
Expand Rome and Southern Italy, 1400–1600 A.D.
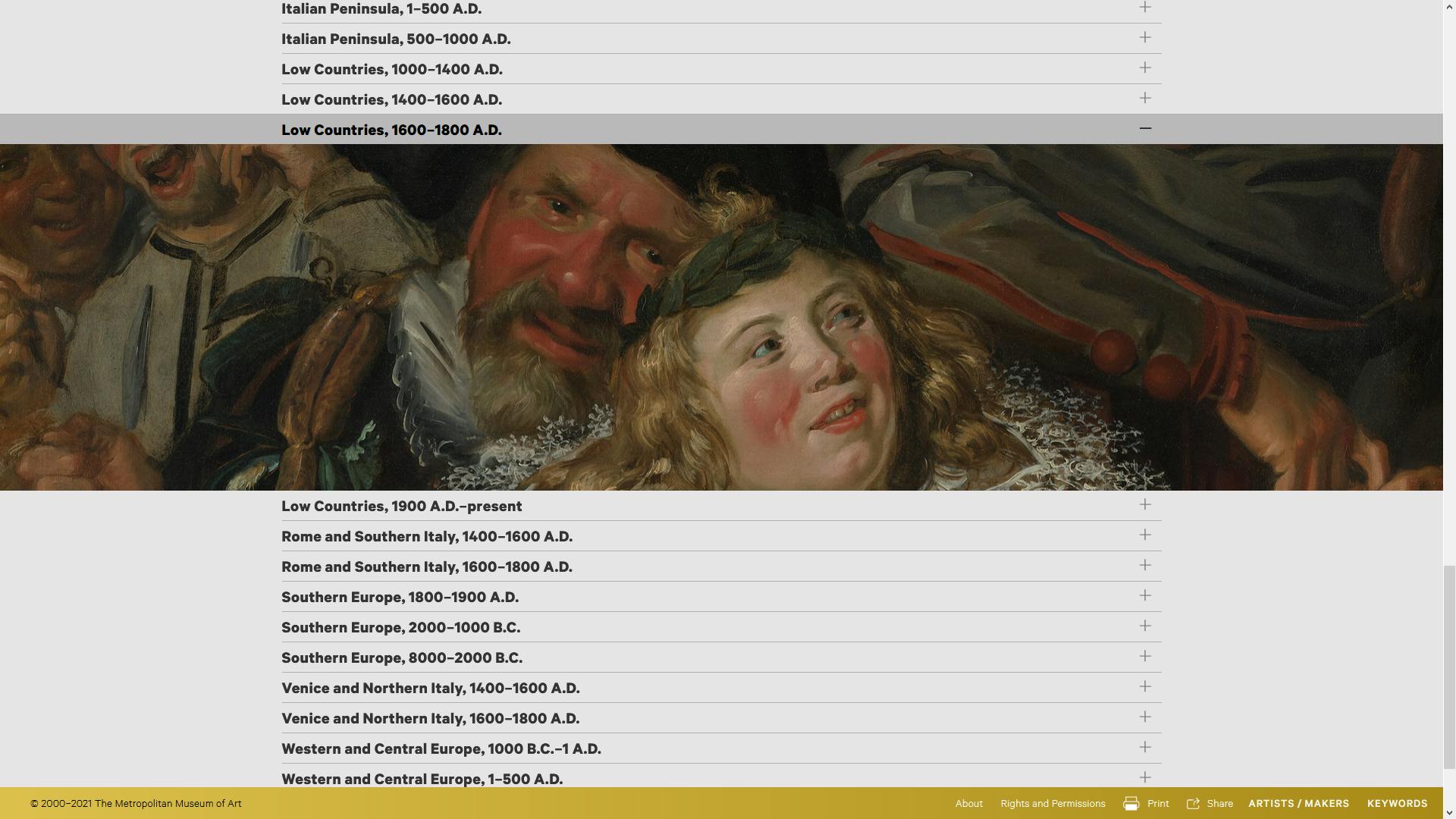coord(427,536)
